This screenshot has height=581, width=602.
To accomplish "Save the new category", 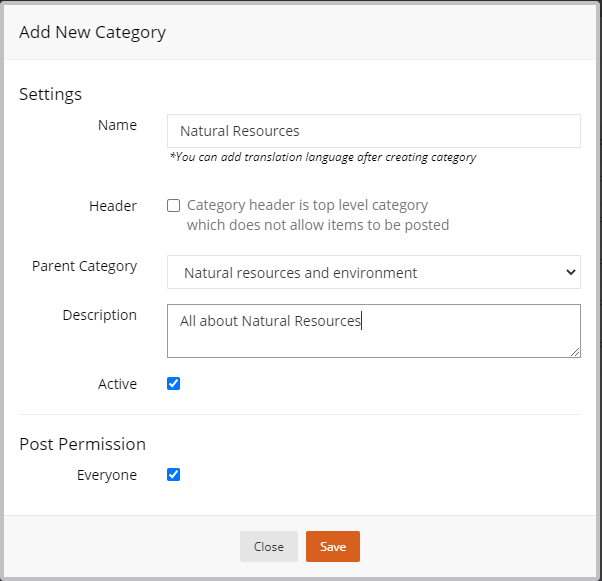I will pyautogui.click(x=333, y=546).
